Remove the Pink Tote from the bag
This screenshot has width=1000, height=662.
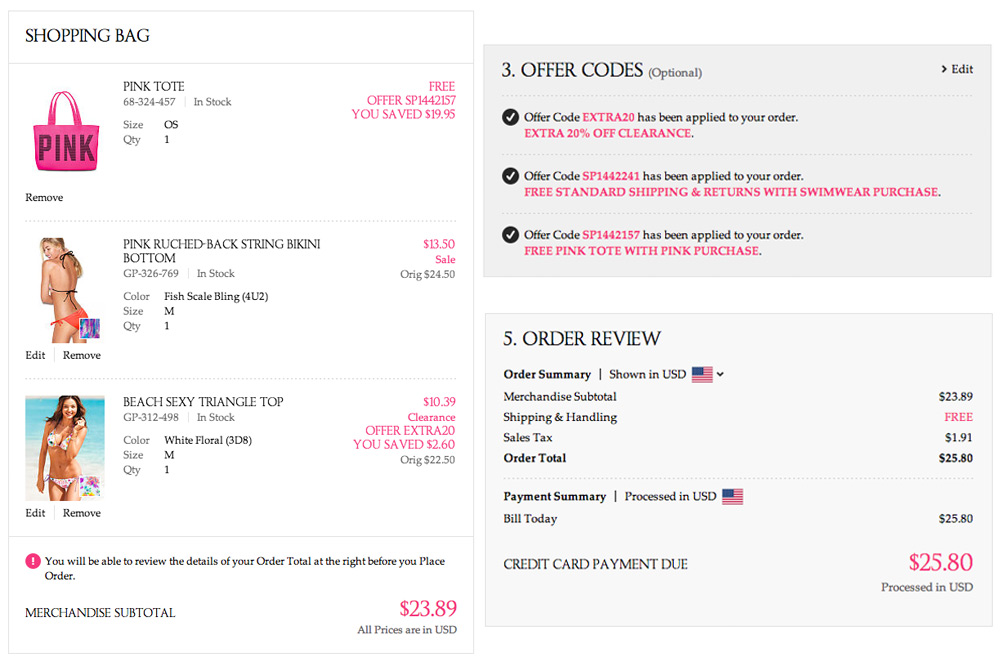(44, 198)
